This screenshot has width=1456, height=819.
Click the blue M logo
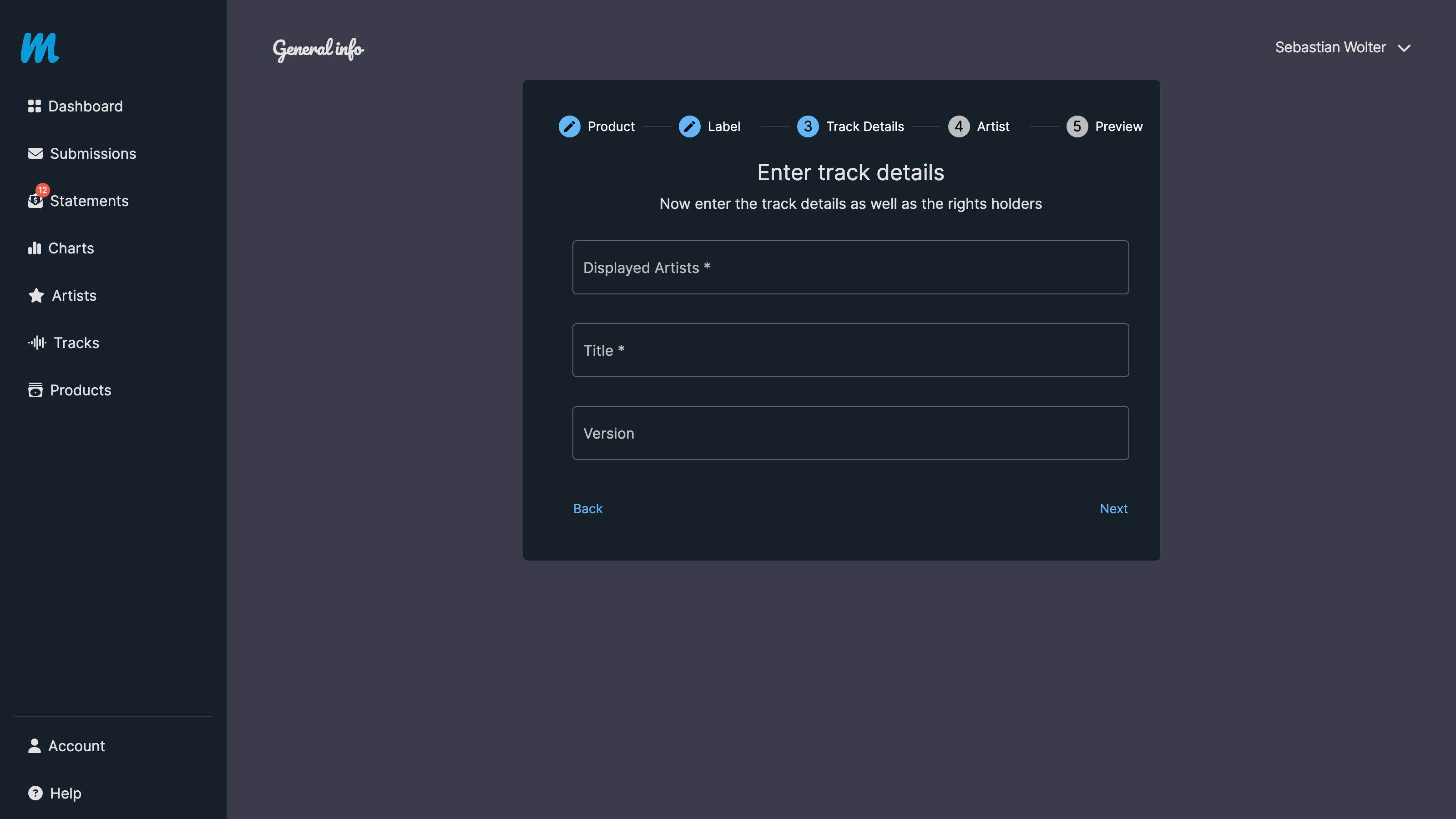(40, 48)
